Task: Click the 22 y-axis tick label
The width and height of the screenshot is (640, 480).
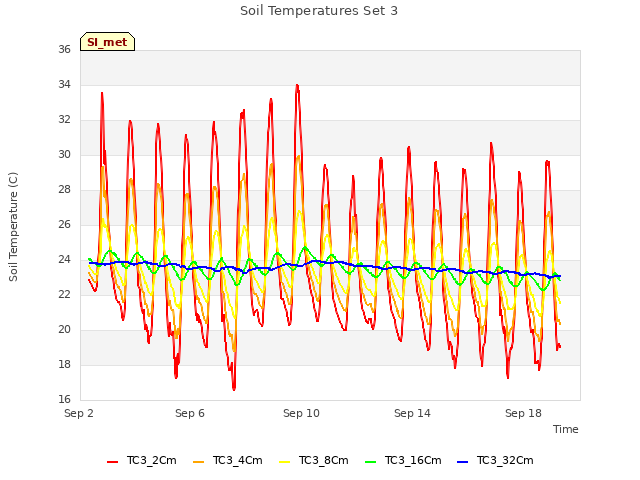Action: click(64, 294)
